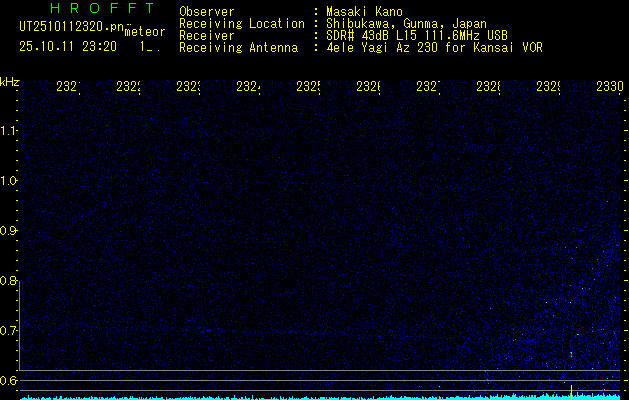Click the first time axis label 2321
The image size is (629, 400).
(68, 87)
